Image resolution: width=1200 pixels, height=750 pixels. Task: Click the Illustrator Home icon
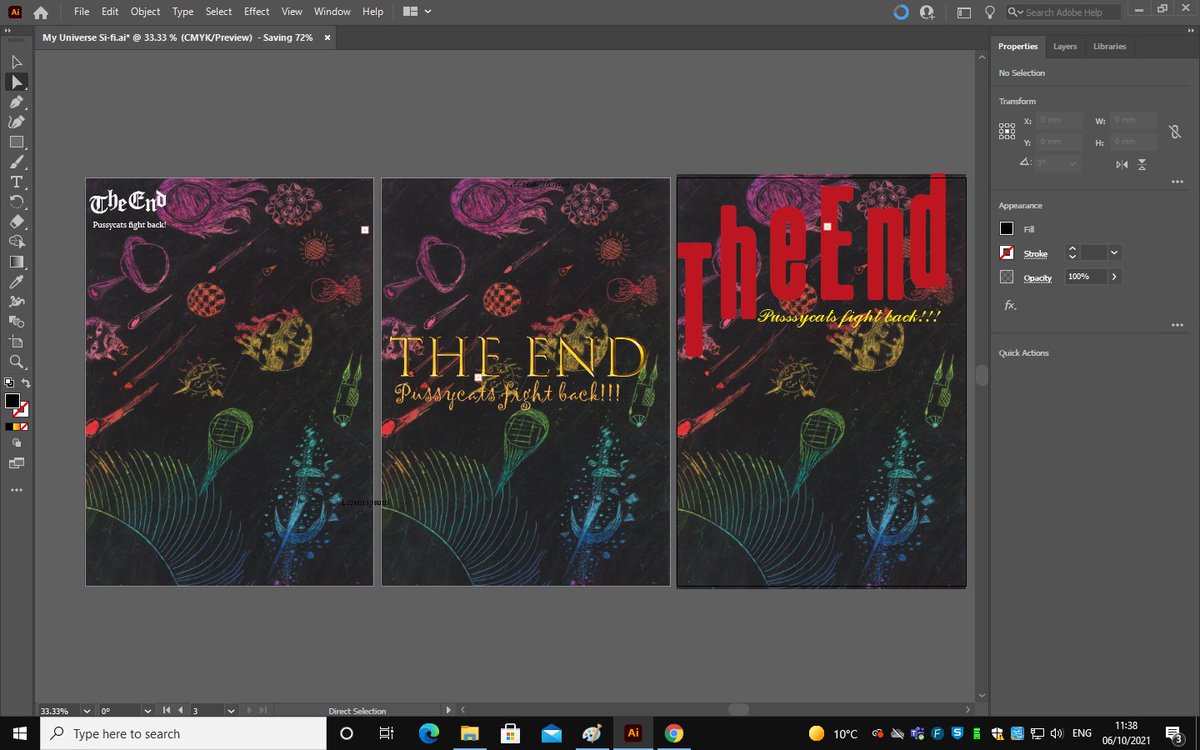41,12
